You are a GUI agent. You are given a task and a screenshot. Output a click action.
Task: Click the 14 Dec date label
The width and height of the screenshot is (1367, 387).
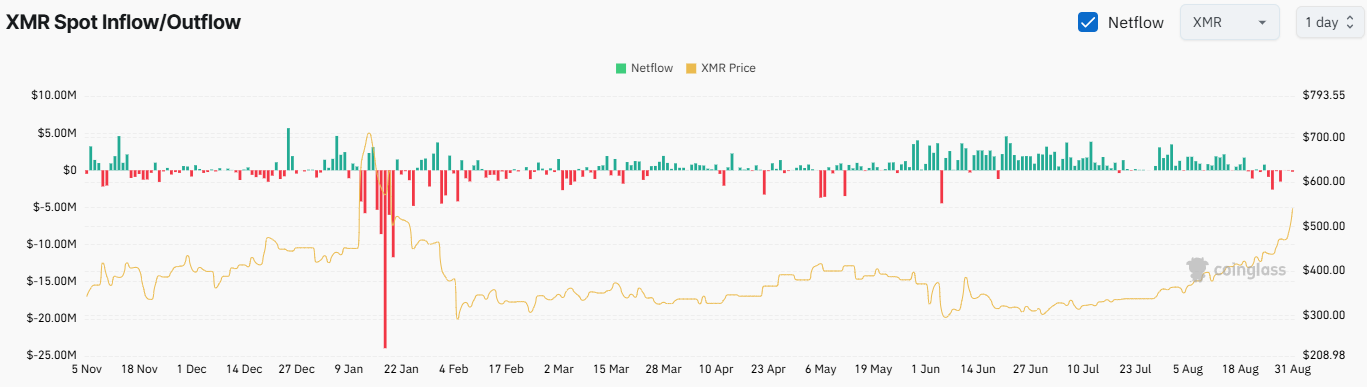click(245, 369)
